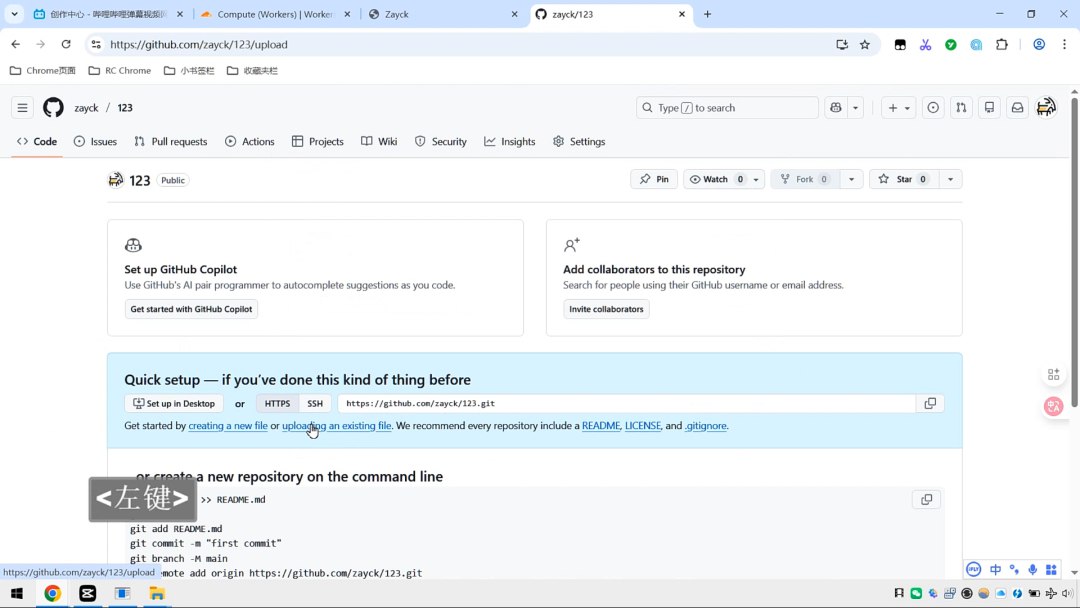This screenshot has height=608, width=1080.
Task: Follow the 'uploading an existing file' link
Action: [336, 426]
